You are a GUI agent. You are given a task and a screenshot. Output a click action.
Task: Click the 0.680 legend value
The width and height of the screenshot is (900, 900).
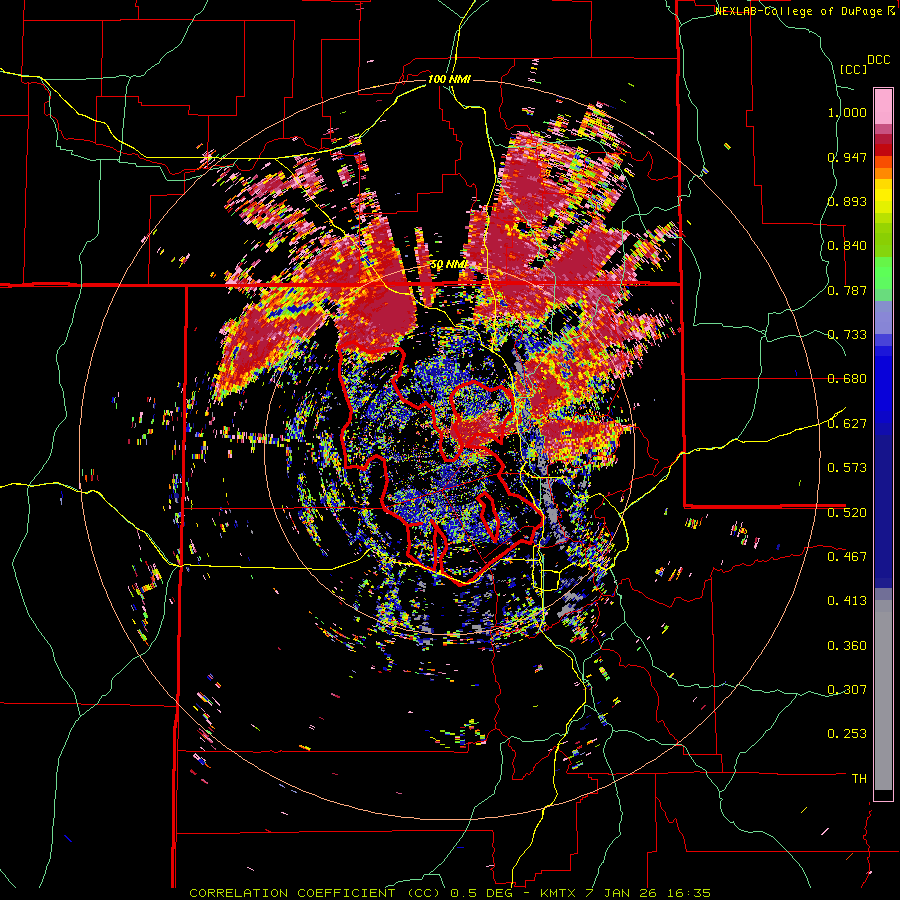(847, 379)
